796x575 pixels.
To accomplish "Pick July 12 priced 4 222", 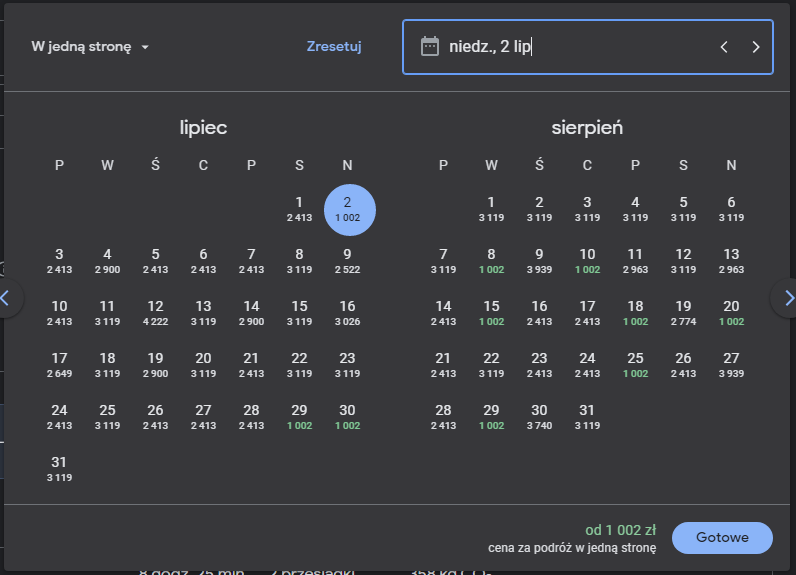I will pyautogui.click(x=155, y=313).
